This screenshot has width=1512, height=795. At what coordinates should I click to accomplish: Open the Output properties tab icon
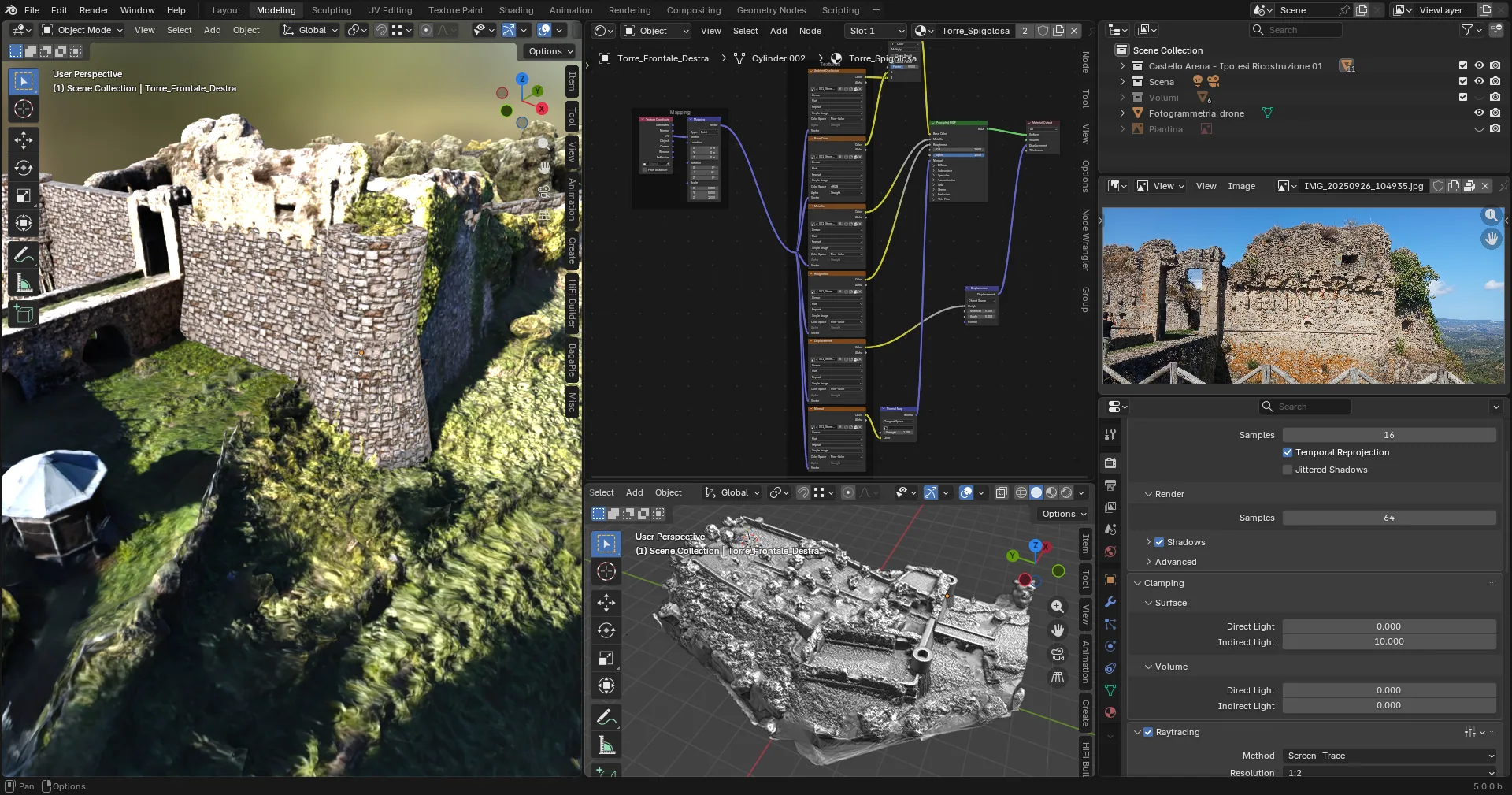click(1110, 485)
